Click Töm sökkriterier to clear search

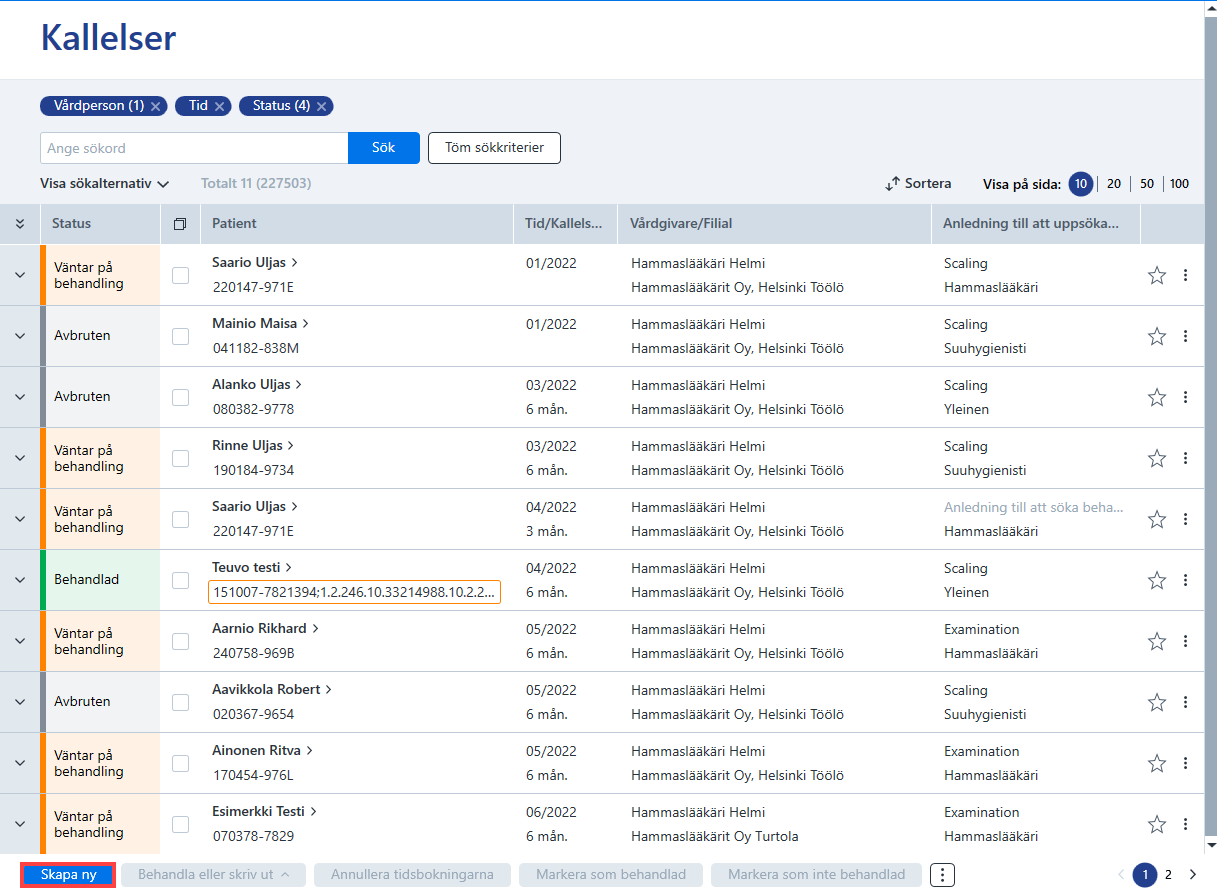point(494,148)
